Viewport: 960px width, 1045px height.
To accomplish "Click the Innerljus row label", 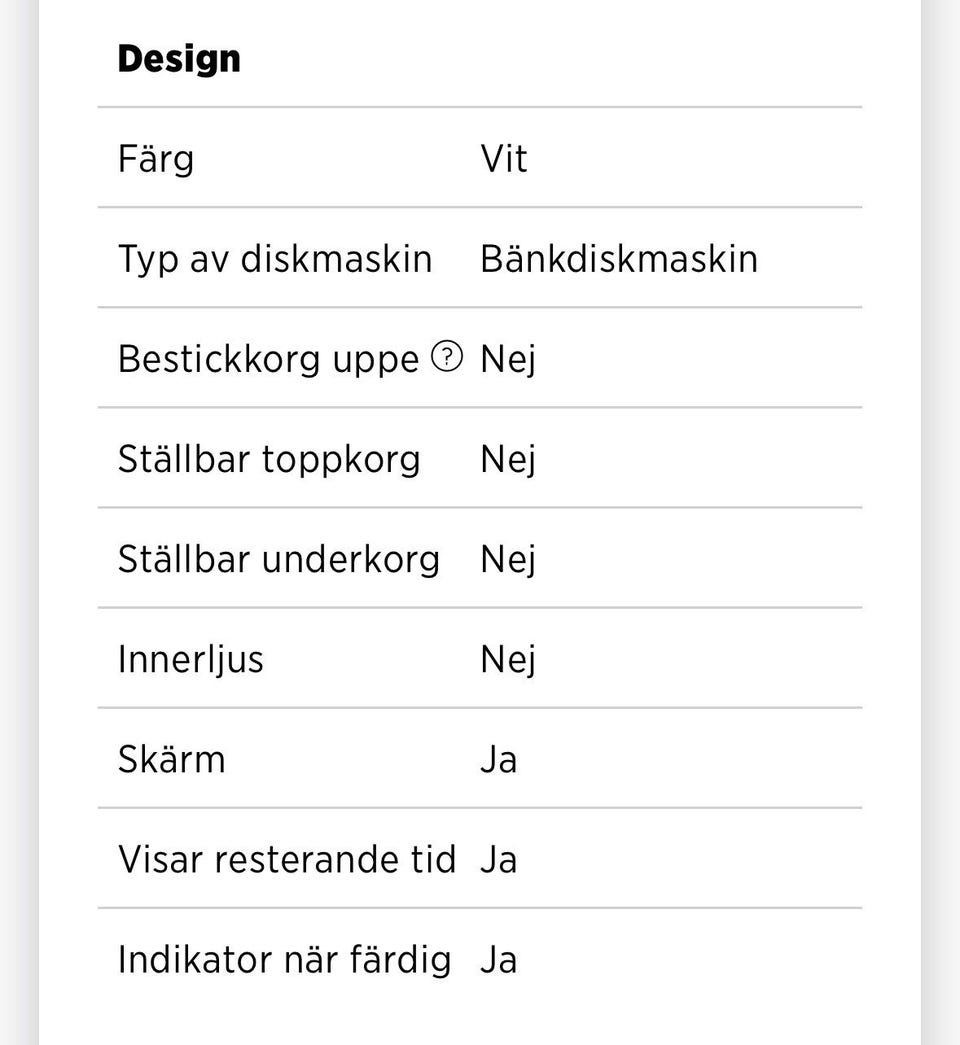I will click(x=191, y=659).
